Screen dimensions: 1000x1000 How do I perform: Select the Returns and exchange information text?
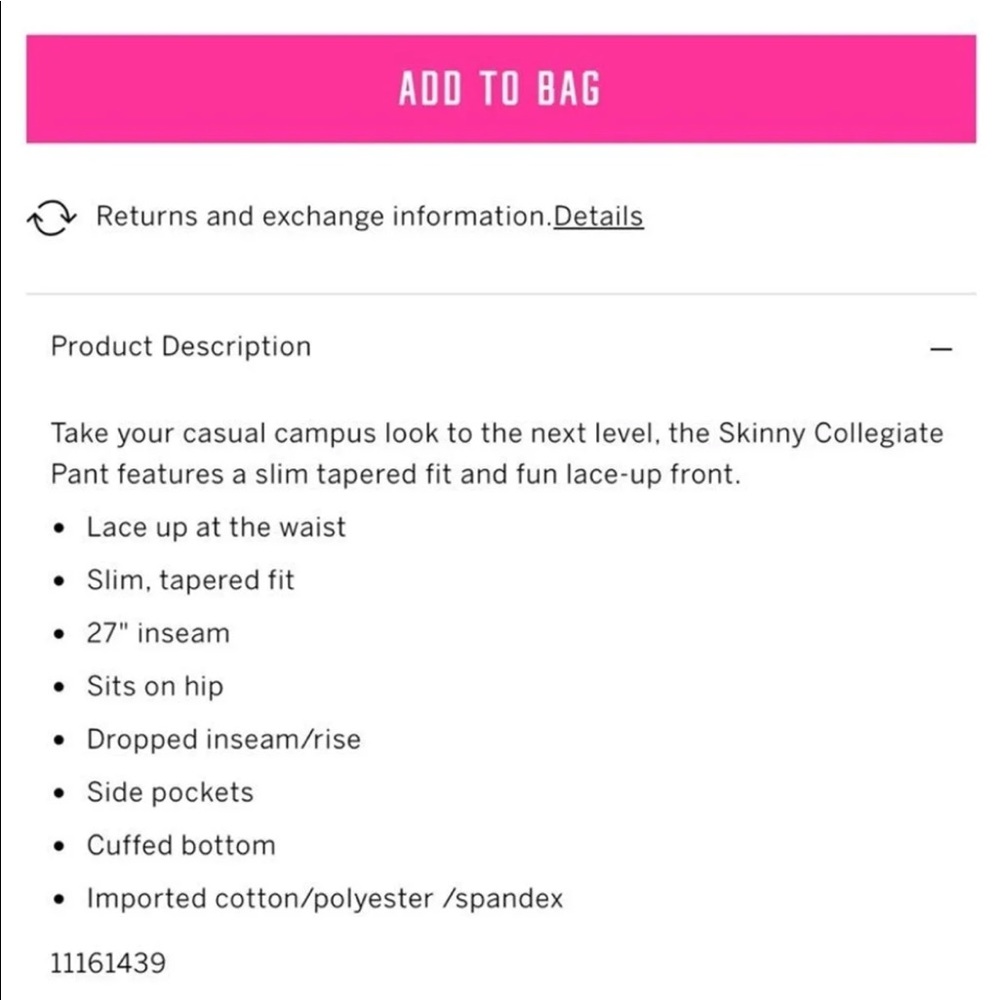pyautogui.click(x=323, y=216)
